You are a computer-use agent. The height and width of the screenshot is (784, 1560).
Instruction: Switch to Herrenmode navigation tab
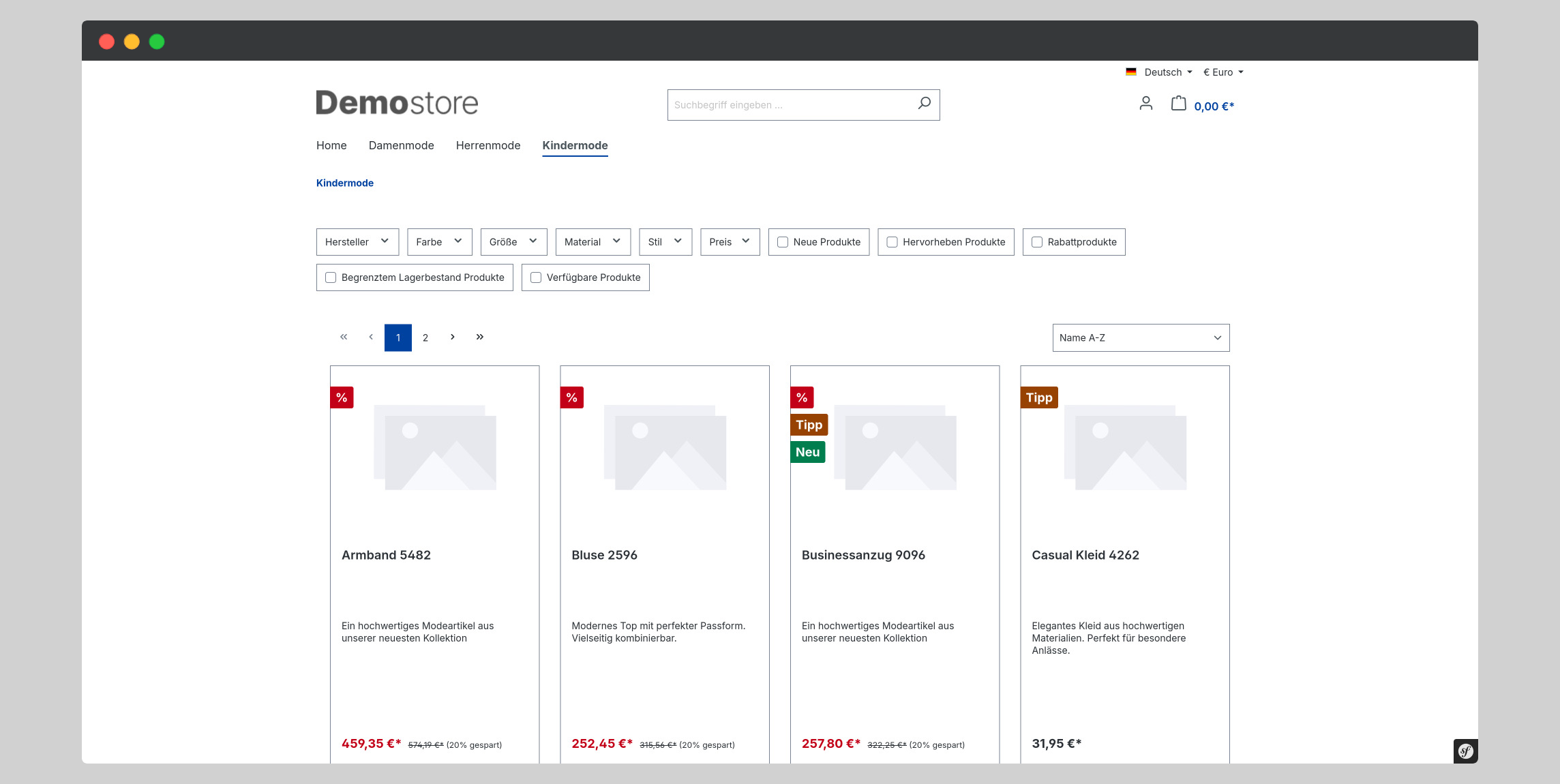tap(488, 145)
